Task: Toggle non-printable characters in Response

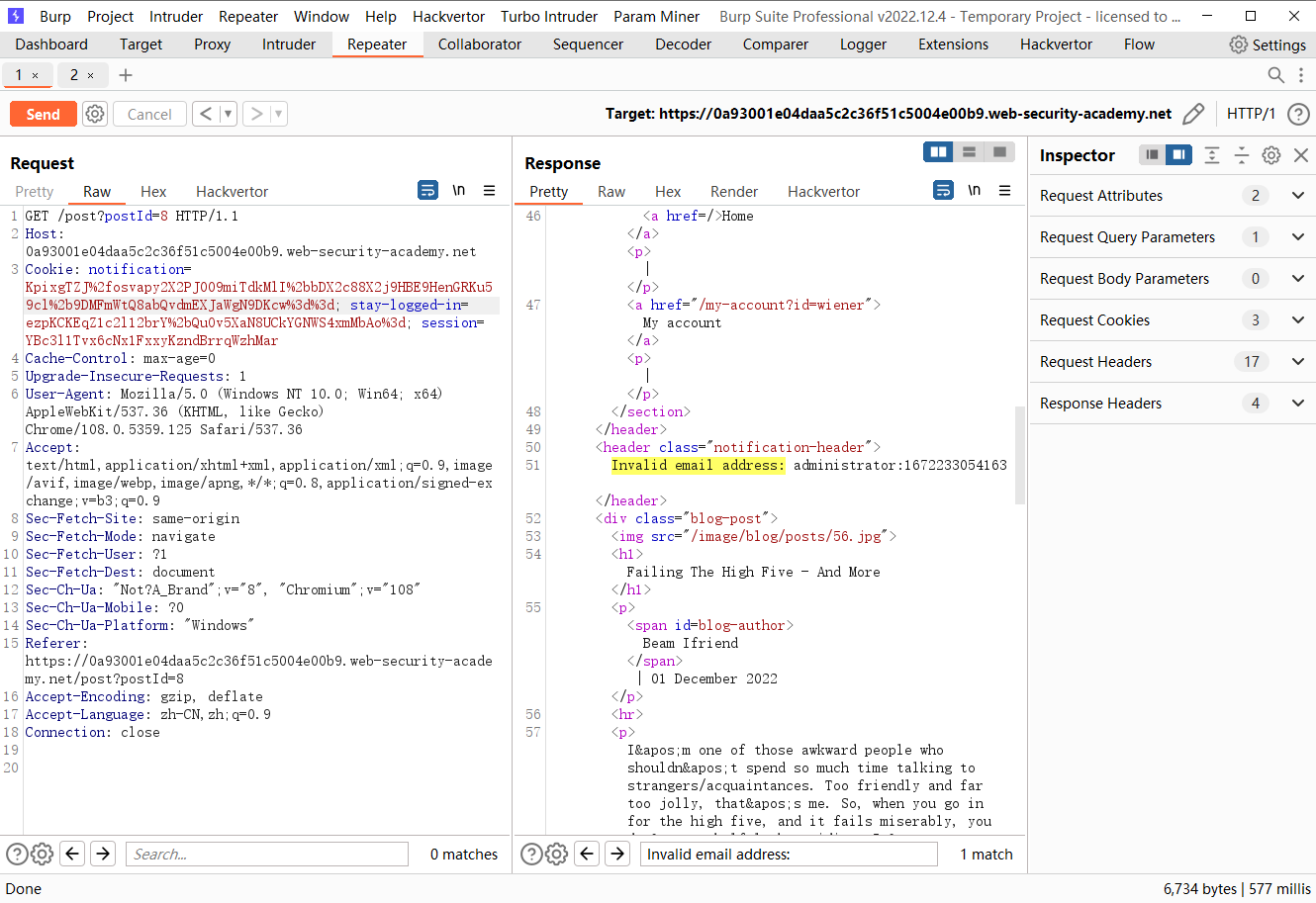Action: [975, 190]
